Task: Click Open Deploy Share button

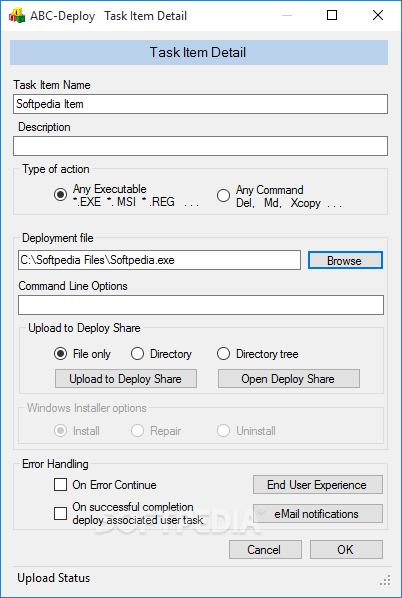Action: 289,379
